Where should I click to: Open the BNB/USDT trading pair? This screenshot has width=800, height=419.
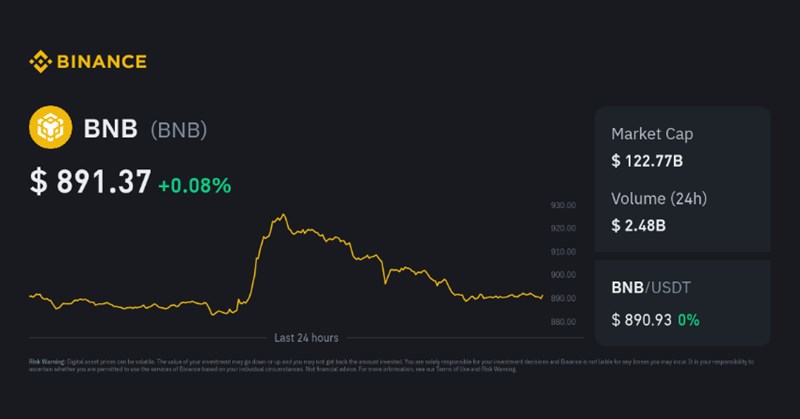650,288
